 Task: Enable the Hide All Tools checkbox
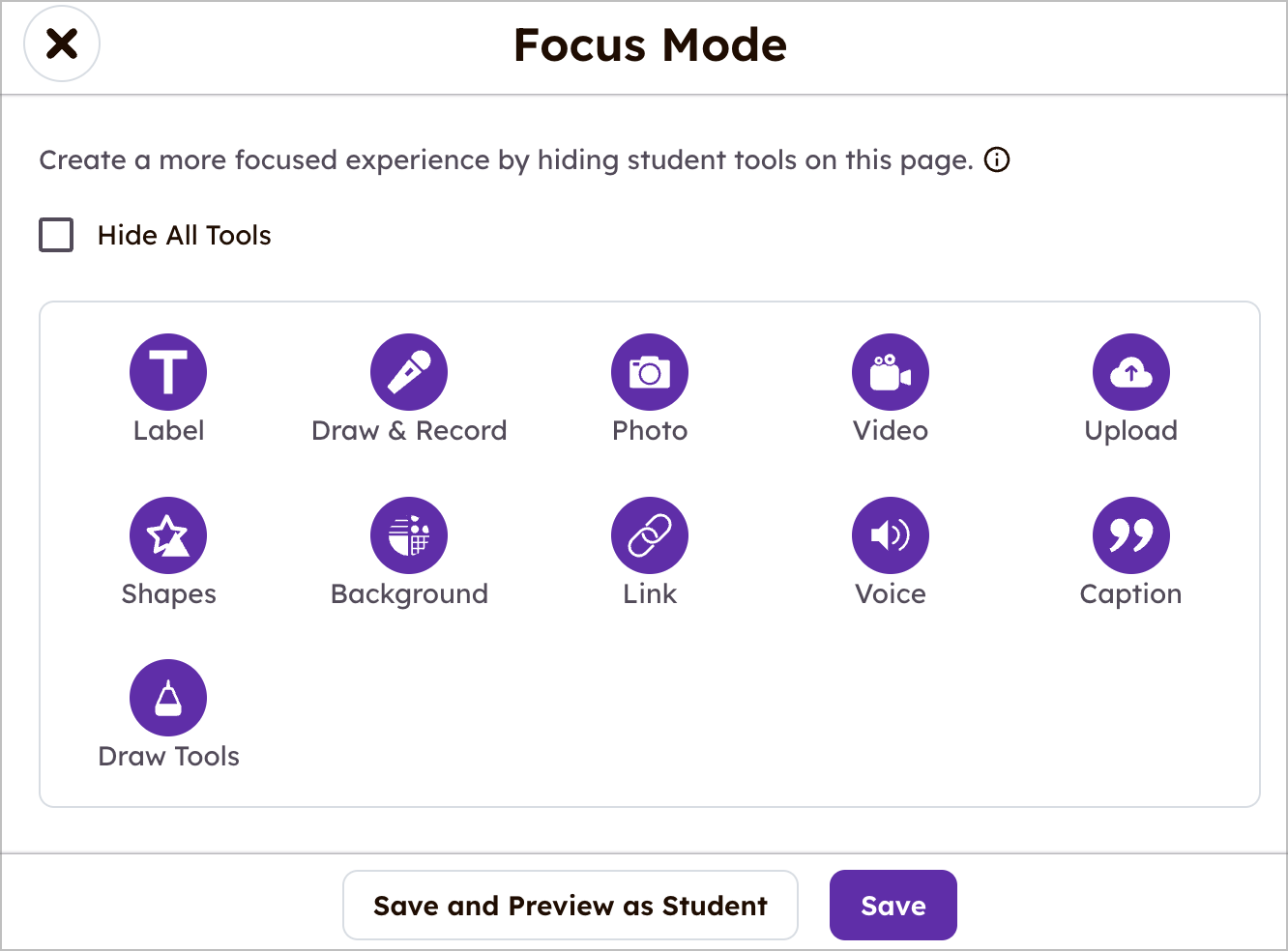click(56, 235)
